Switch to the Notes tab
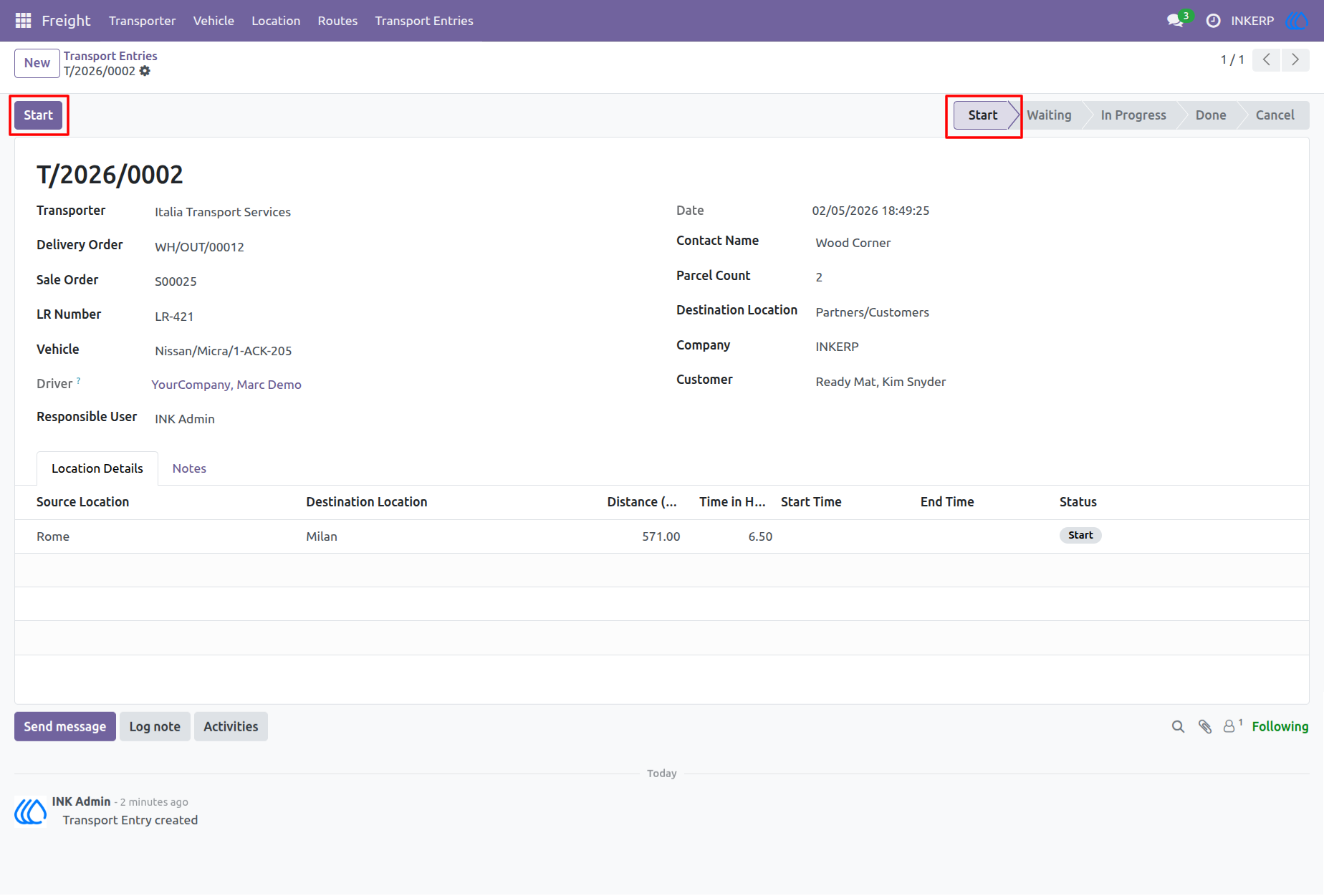 [189, 468]
